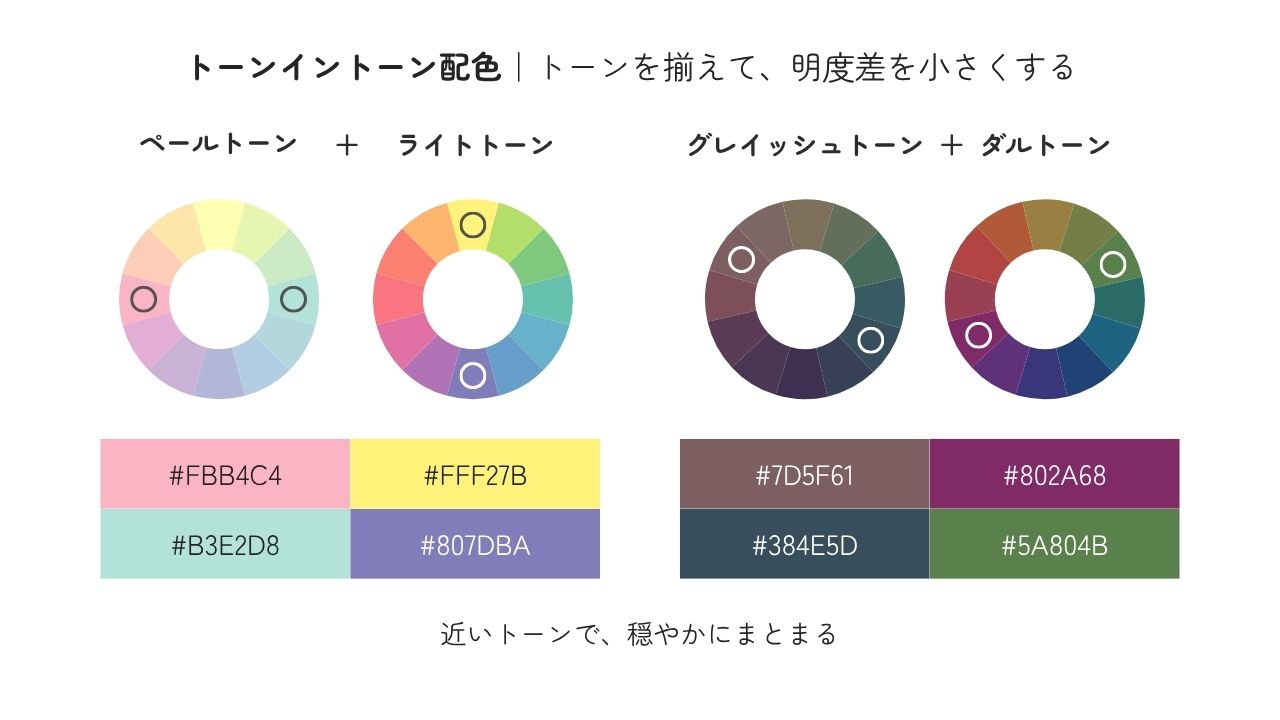
Task: Click the pink #FBB4C4 color swatch
Action: click(225, 474)
